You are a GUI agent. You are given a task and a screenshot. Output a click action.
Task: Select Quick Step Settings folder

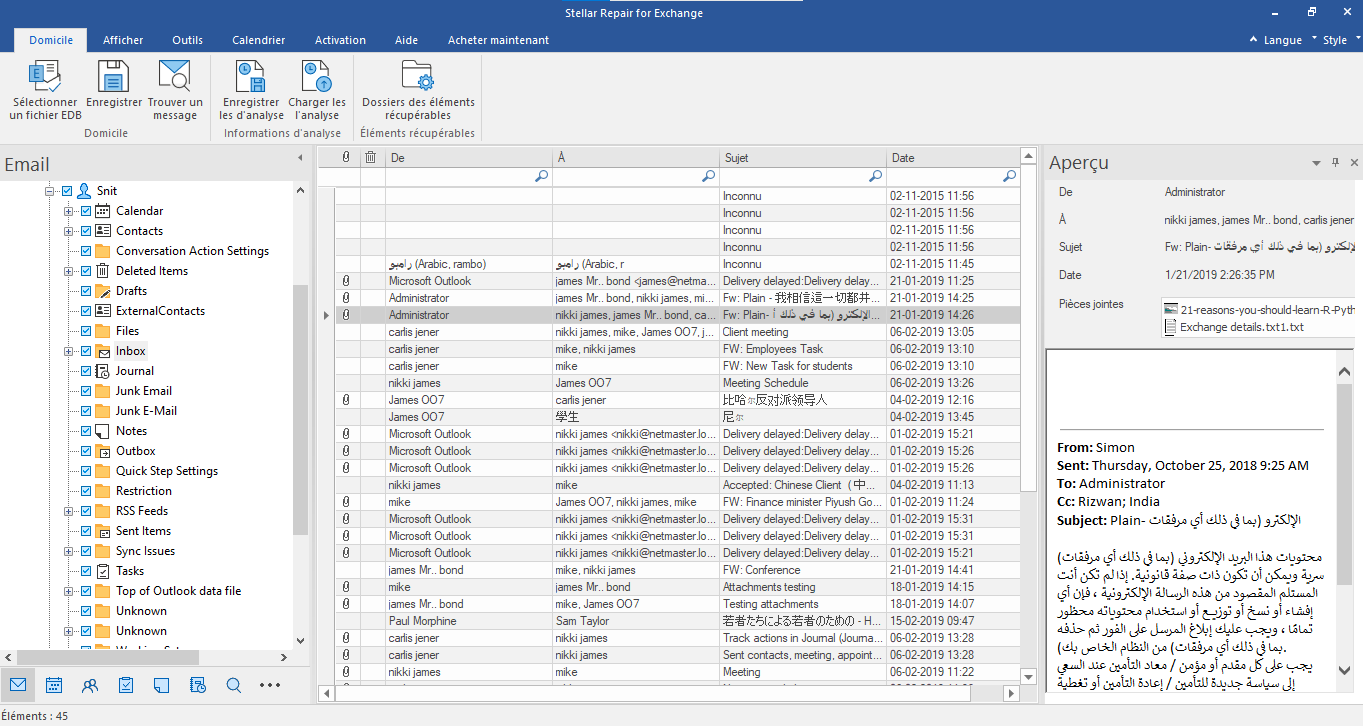coord(166,471)
